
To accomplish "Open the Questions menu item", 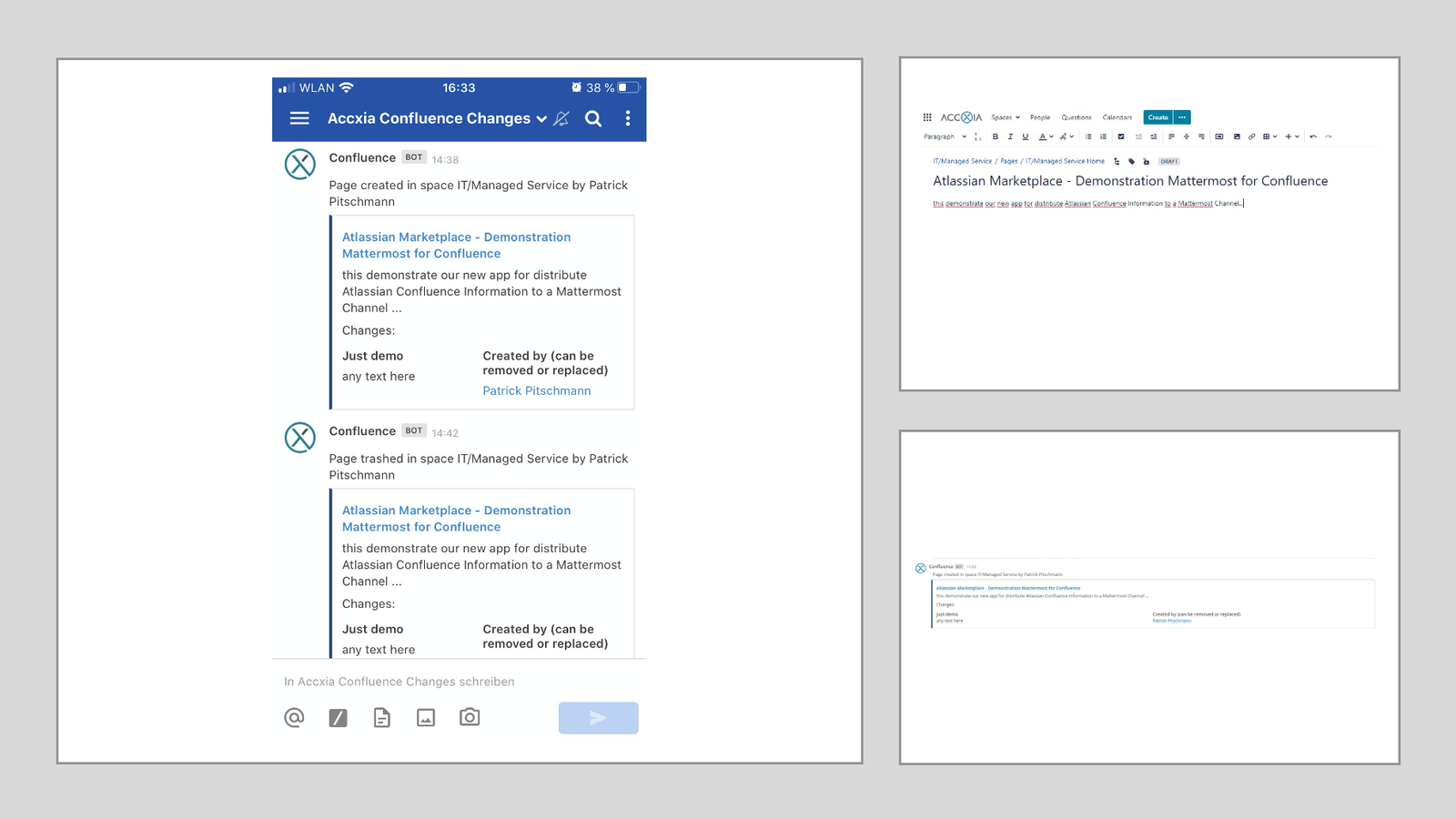I will pos(1077,117).
